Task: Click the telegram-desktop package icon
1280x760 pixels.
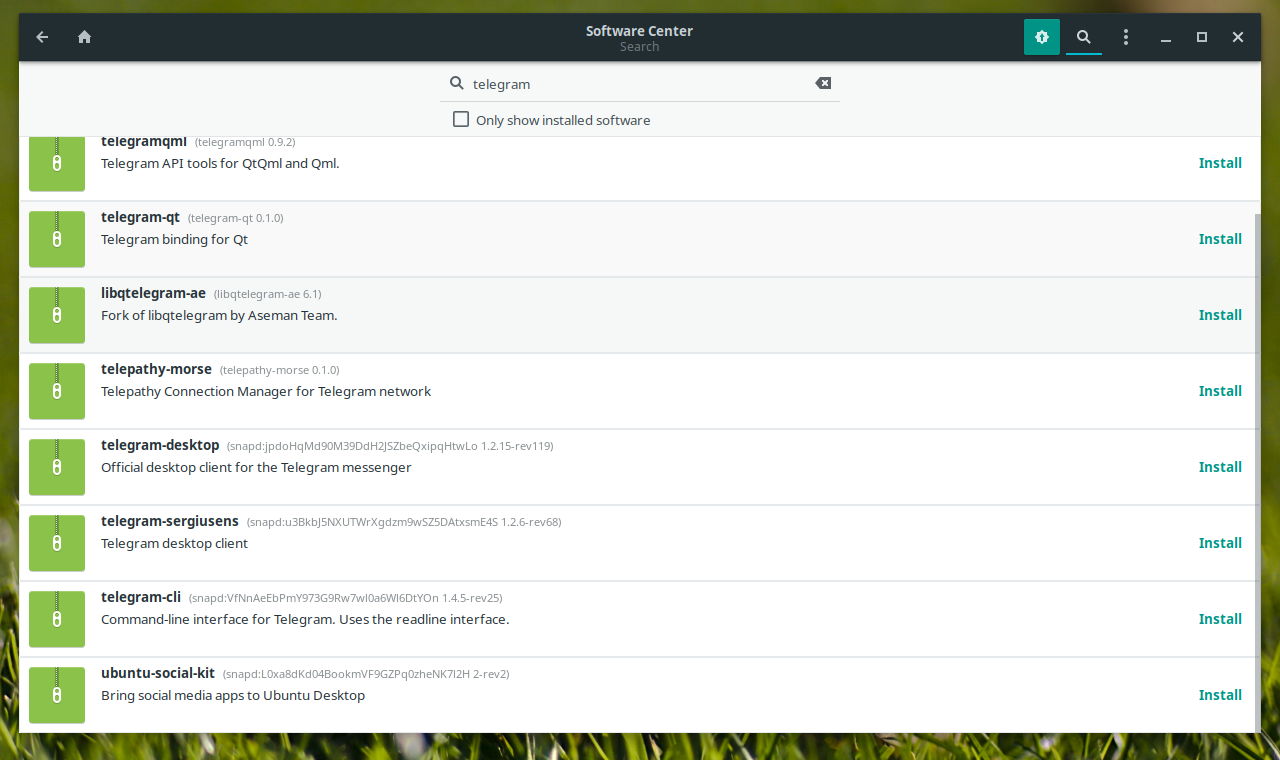Action: click(57, 467)
